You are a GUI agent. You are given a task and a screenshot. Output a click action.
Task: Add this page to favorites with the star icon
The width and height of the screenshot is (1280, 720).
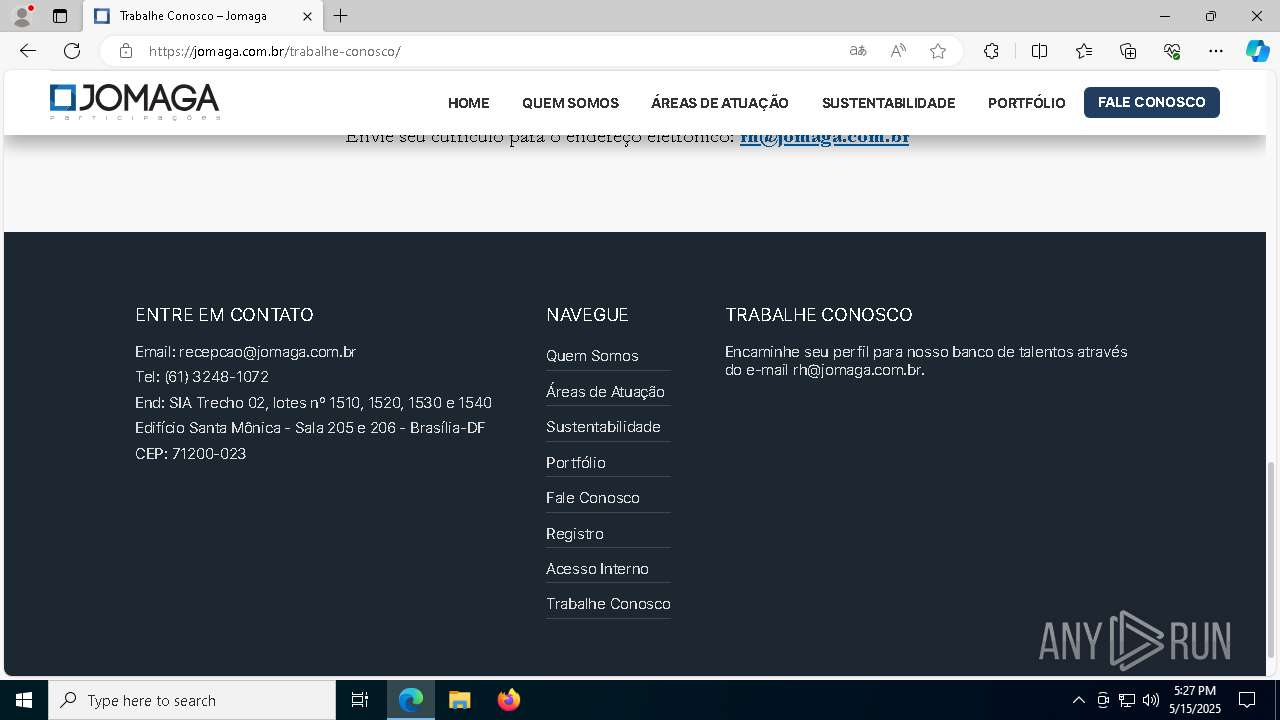938,51
